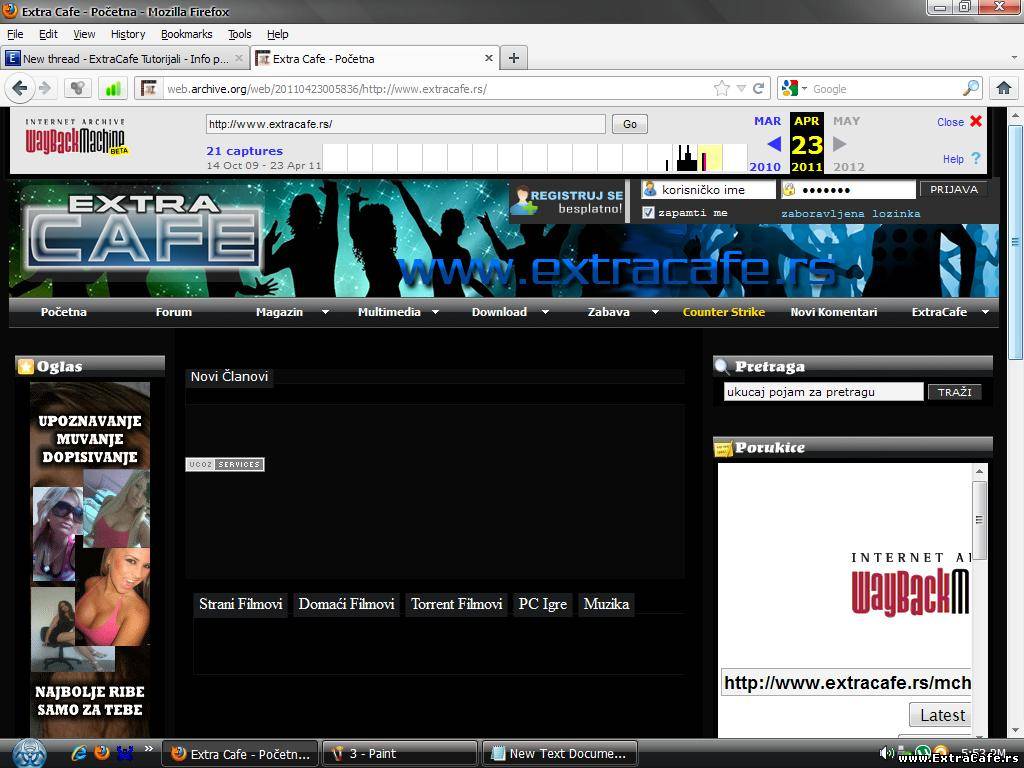1024x768 pixels.
Task: Open the address bar history dropdown
Action: tap(741, 89)
